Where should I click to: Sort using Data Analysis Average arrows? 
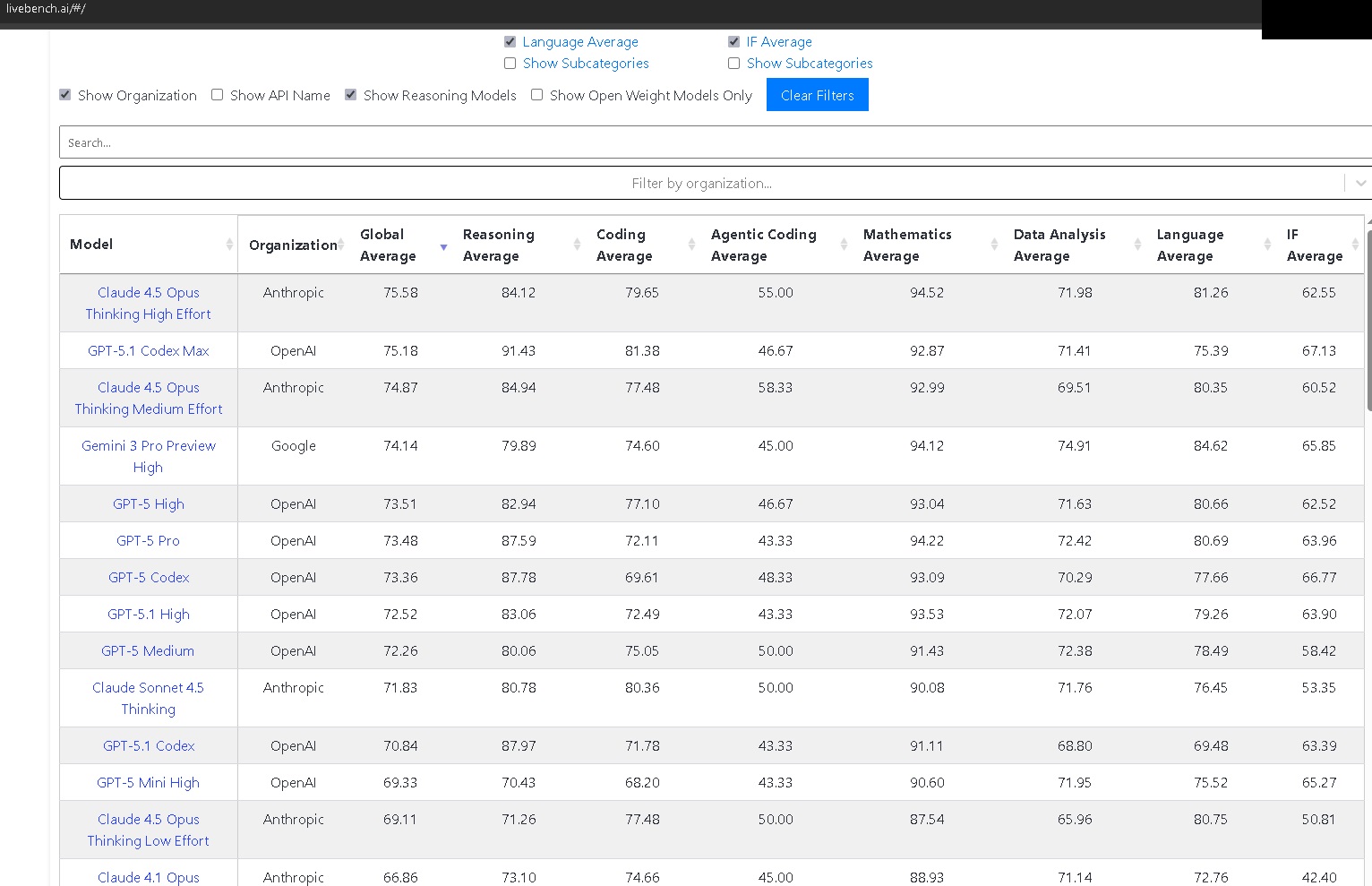tap(1137, 245)
